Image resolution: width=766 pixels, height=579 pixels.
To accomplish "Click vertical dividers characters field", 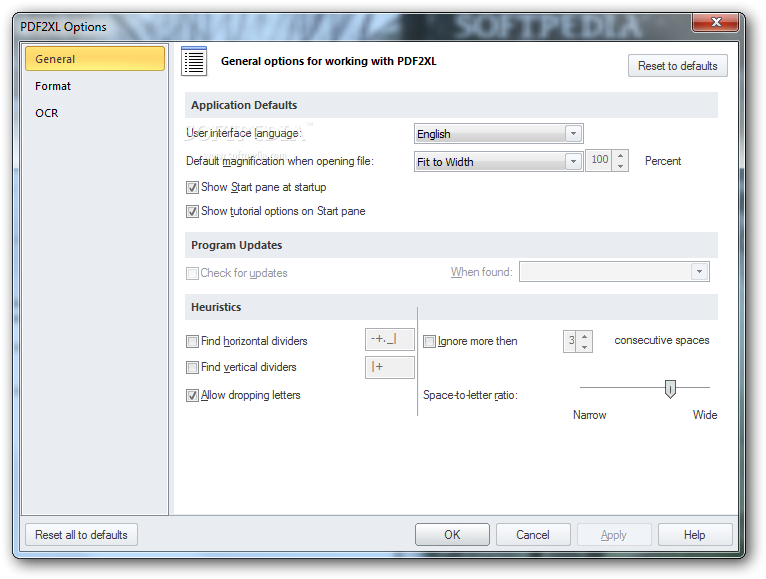I will 390,367.
